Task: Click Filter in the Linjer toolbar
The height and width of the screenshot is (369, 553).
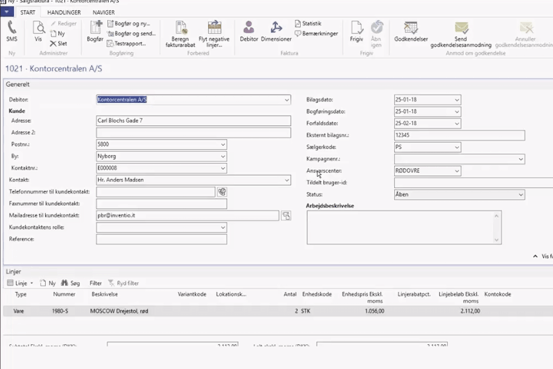Action: click(95, 283)
